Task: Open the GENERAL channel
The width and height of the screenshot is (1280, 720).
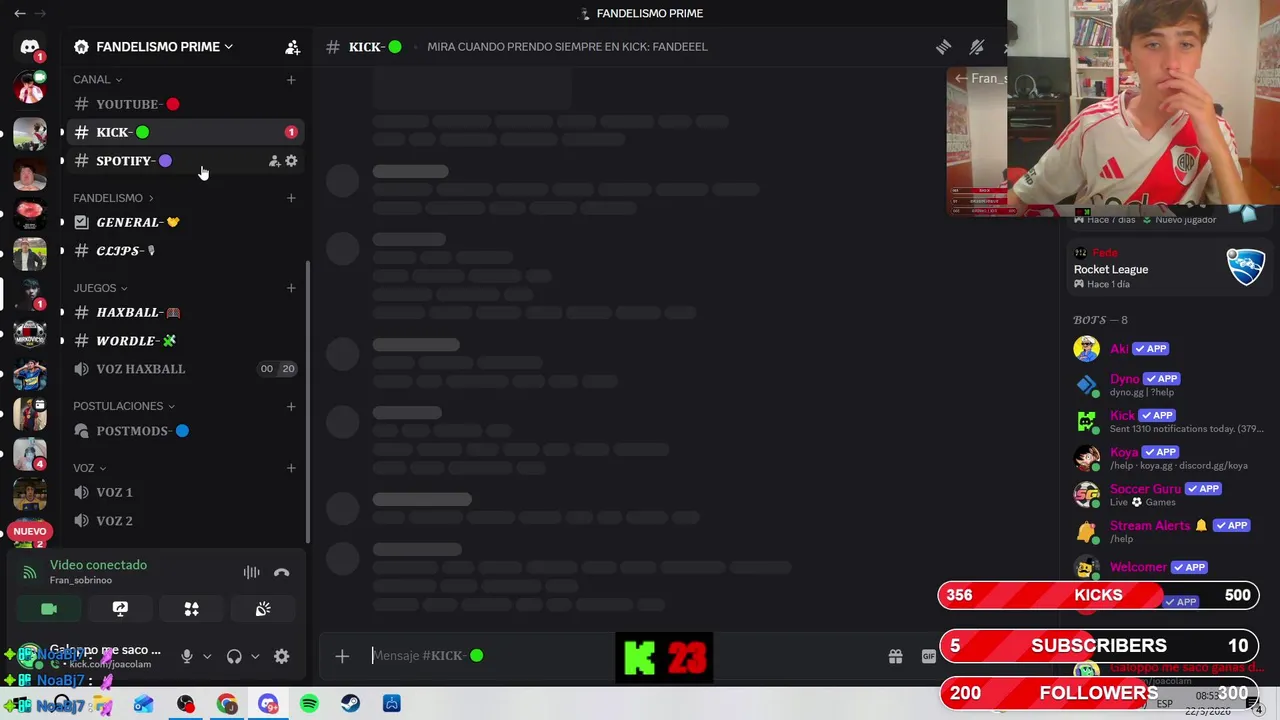Action: (x=184, y=222)
